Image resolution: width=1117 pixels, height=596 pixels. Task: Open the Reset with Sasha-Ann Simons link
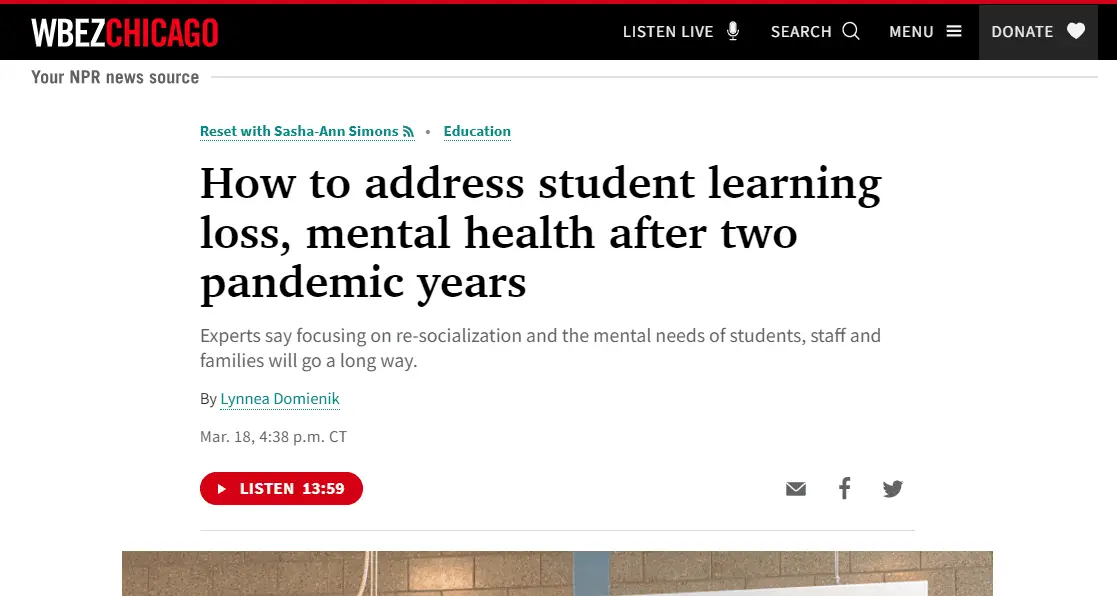[299, 132]
